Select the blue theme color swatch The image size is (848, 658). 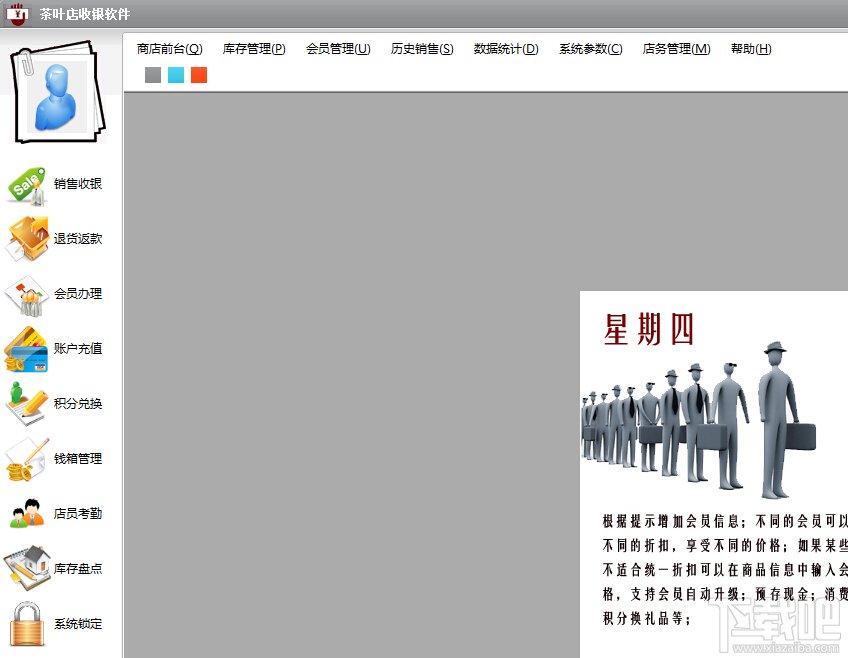pyautogui.click(x=176, y=75)
